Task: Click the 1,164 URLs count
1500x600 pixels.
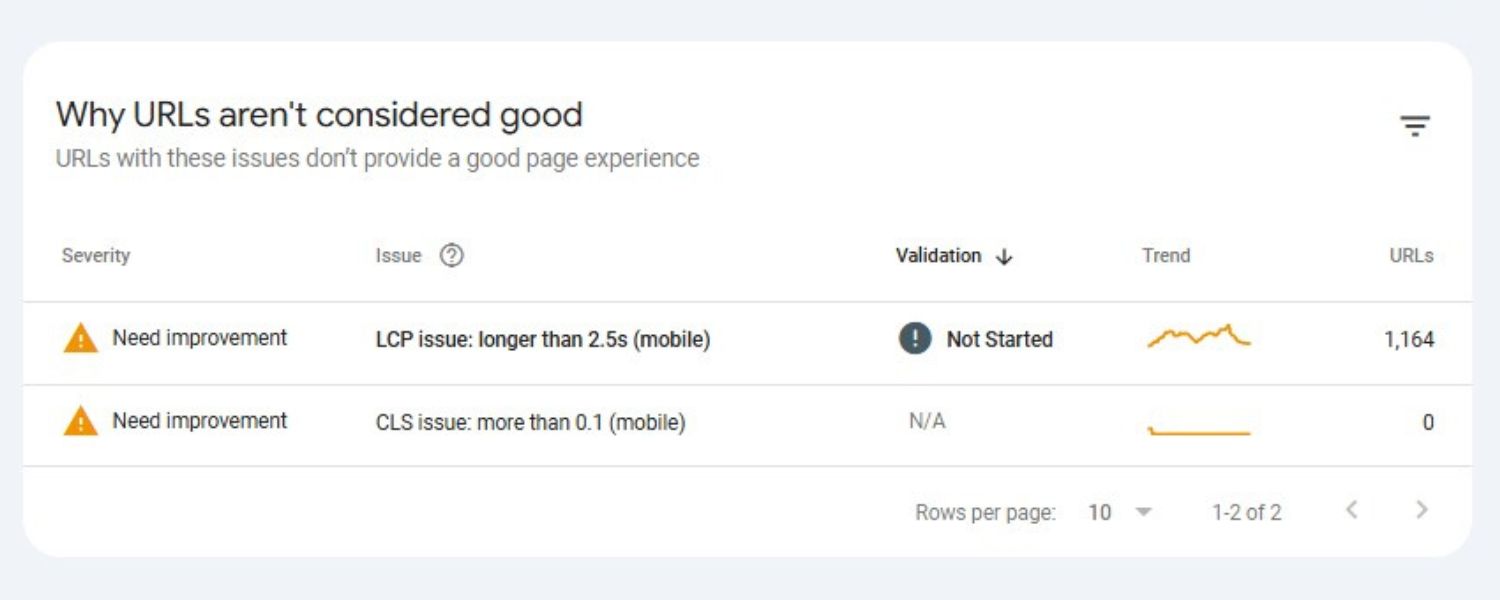Action: (x=1409, y=340)
